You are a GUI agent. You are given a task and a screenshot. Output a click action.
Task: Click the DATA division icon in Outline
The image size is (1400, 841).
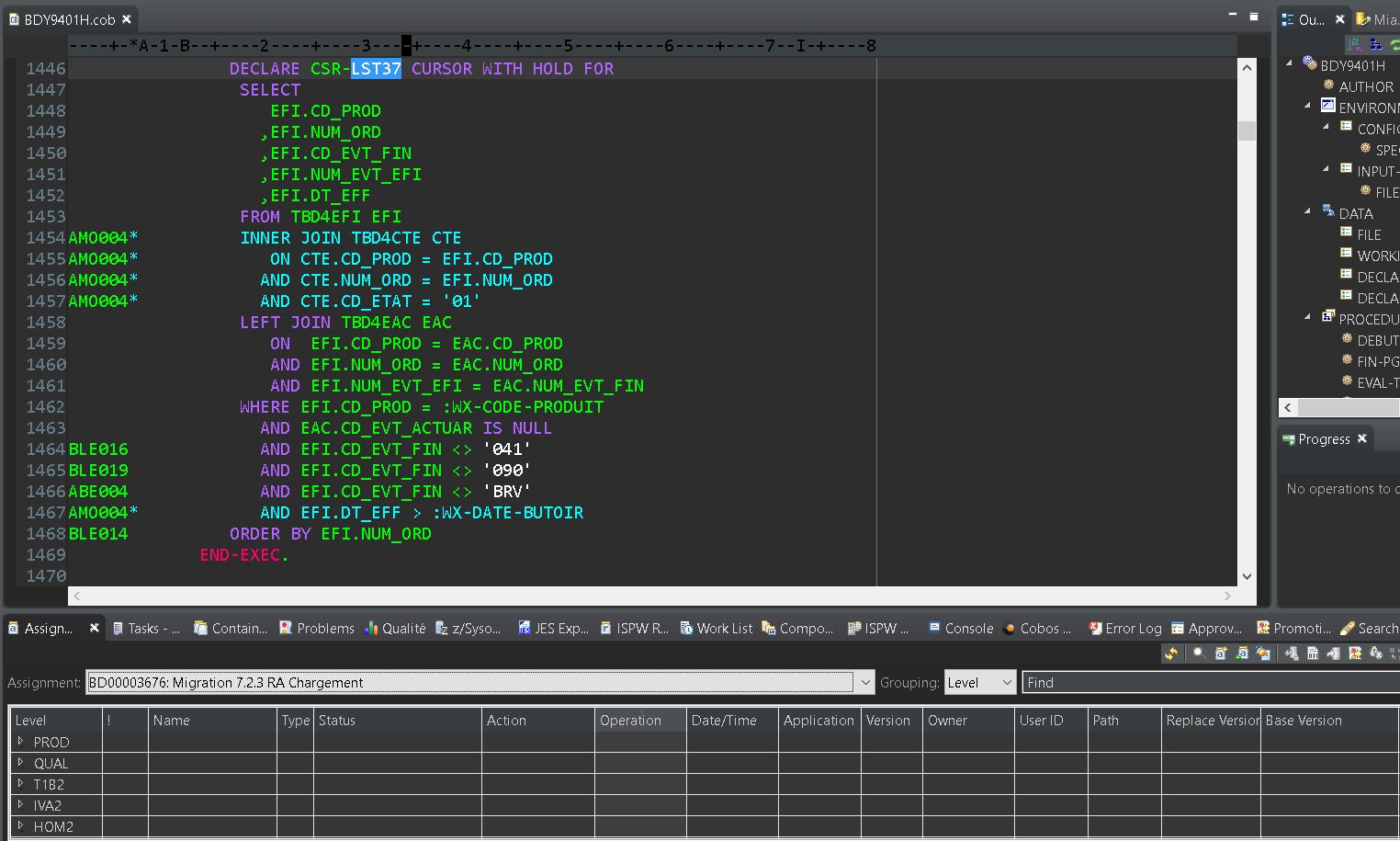[x=1327, y=211]
